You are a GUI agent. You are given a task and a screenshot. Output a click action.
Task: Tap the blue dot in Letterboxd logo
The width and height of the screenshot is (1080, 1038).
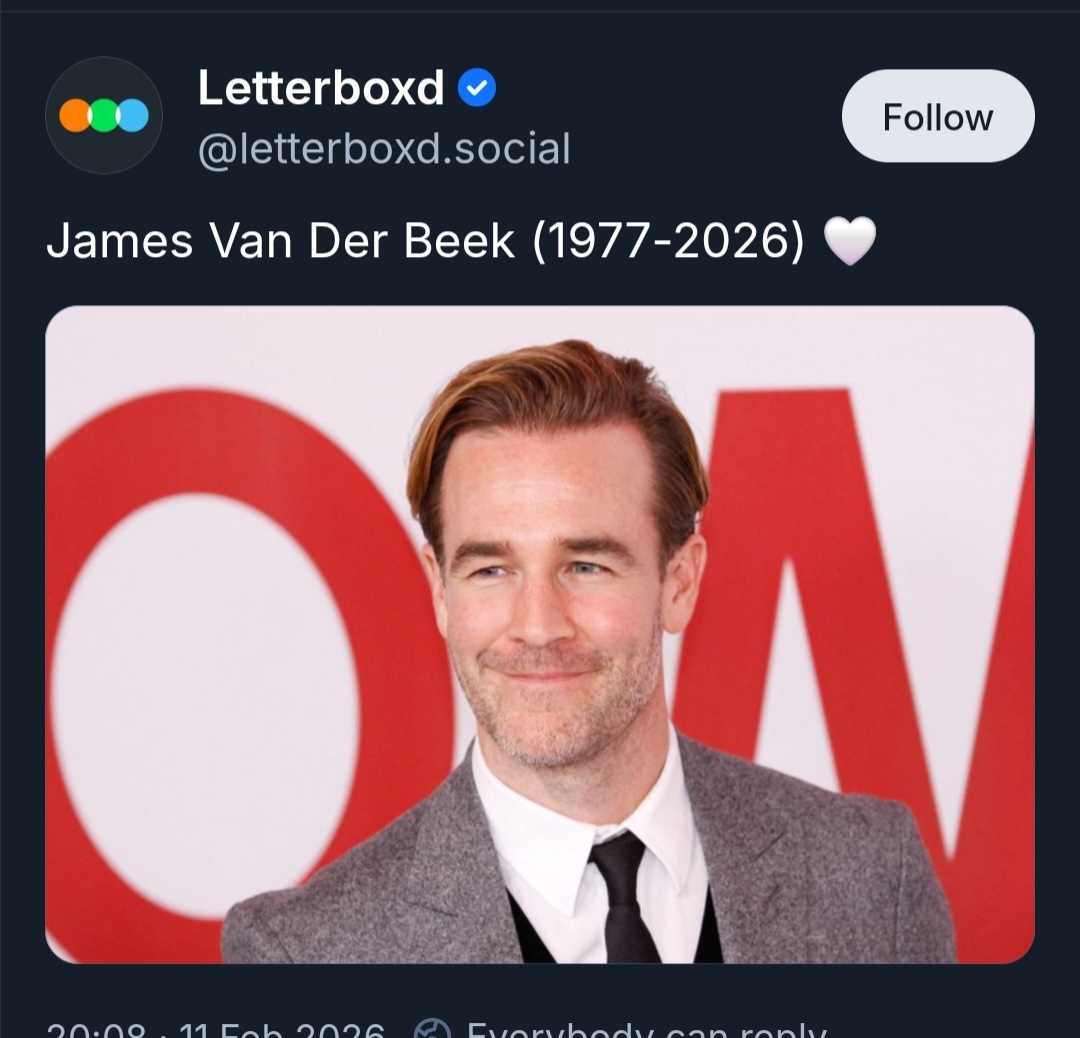tap(133, 116)
